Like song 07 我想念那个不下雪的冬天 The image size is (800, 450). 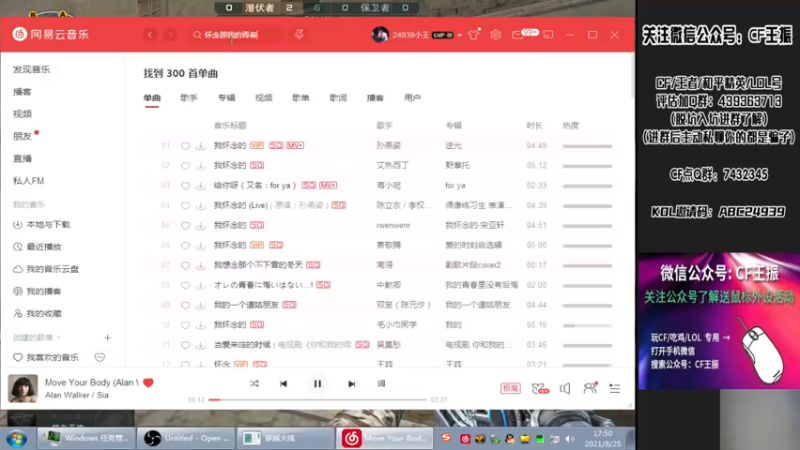(x=185, y=265)
